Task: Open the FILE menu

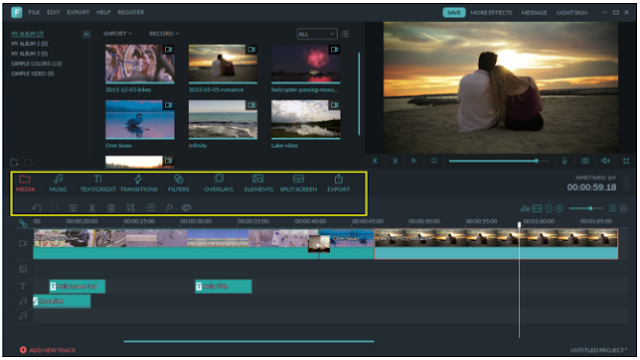Action: point(34,12)
